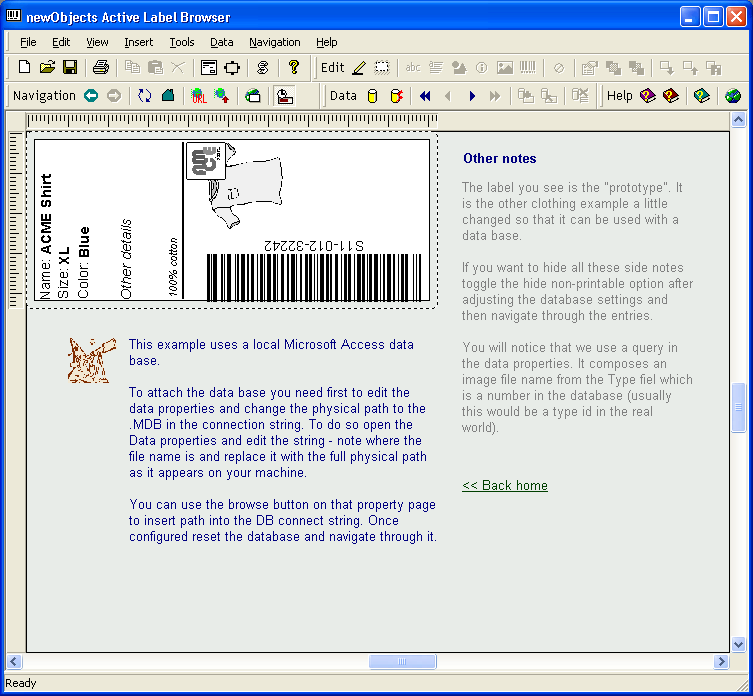This screenshot has width=753, height=696.
Task: Toggle the hide non-printable option icon
Action: point(285,96)
